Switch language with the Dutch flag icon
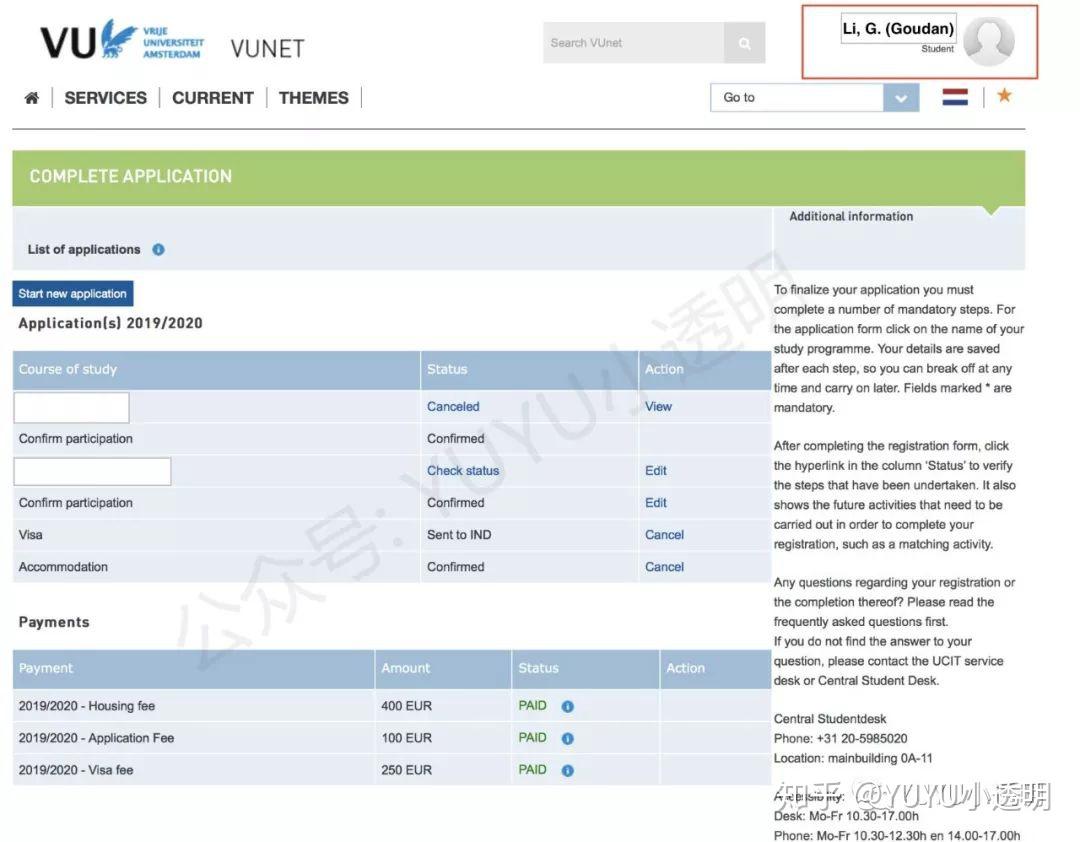The height and width of the screenshot is (842, 1080). point(955,97)
